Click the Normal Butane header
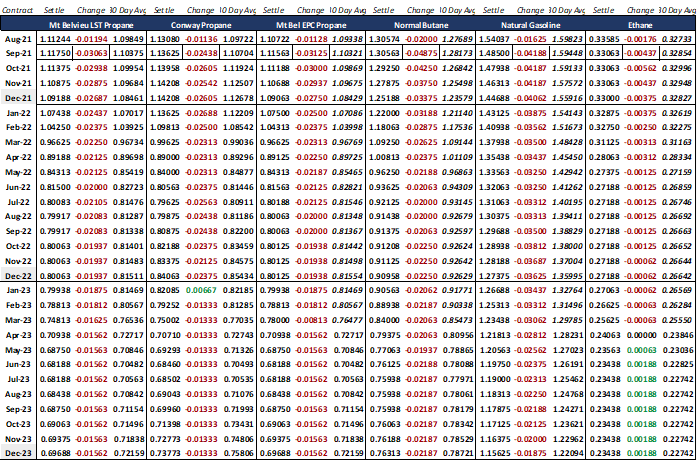697x461 pixels. (421, 25)
